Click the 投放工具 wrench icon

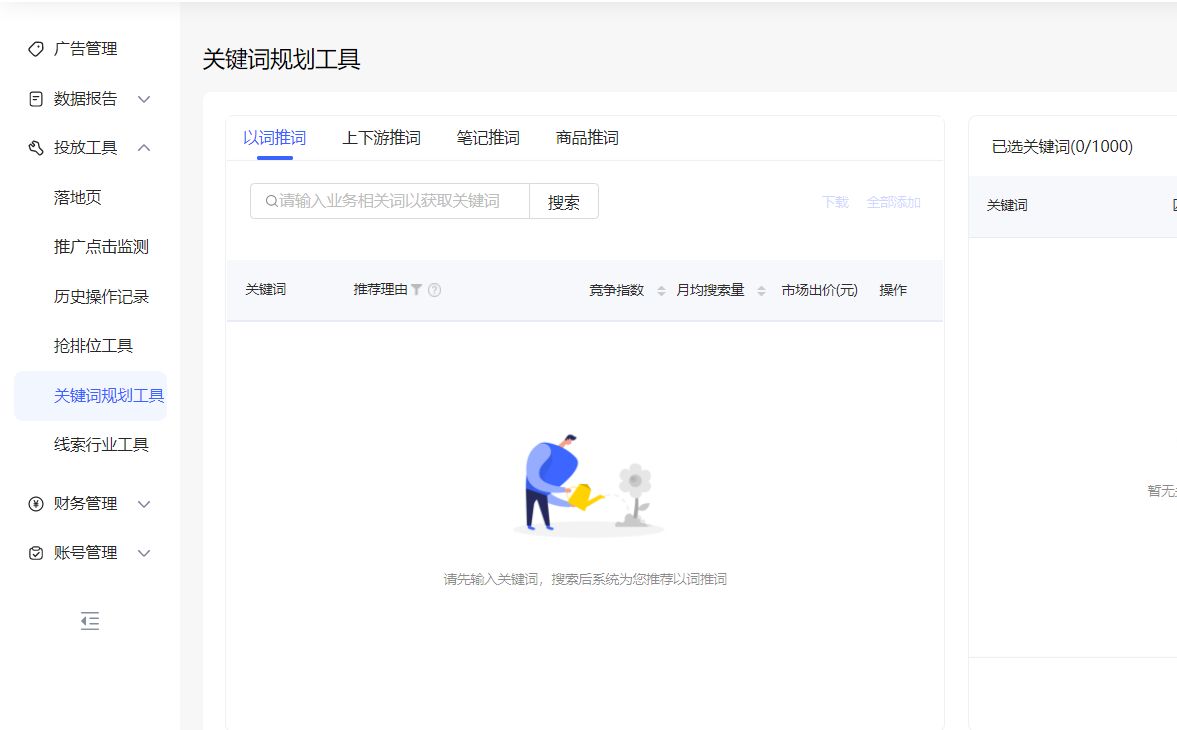[36, 148]
